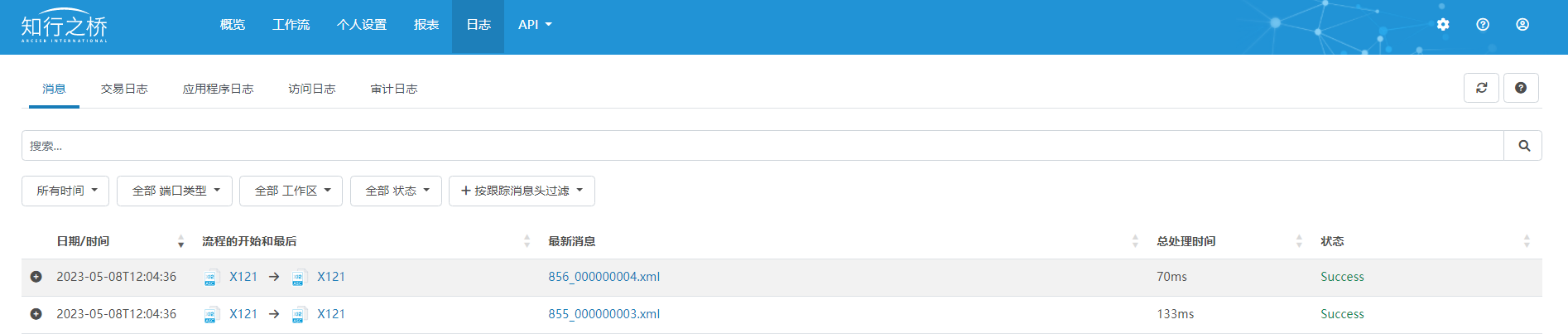This screenshot has height=334, width=1568.
Task: Sort by the 日期/时间 column
Action: 83,241
